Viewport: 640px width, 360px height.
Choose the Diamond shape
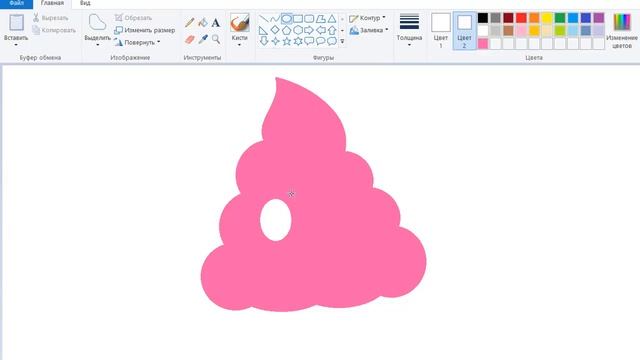pos(275,30)
